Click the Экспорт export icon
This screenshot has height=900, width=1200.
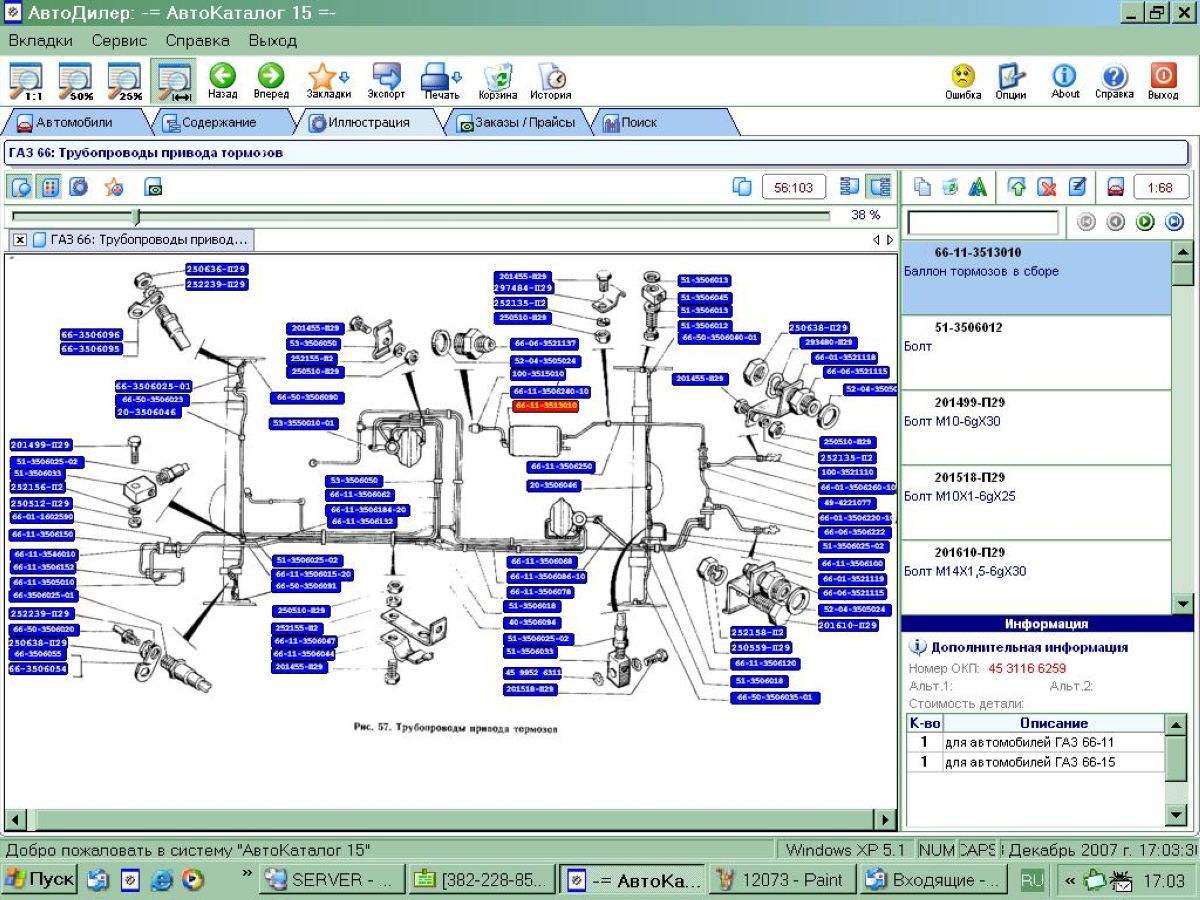[386, 81]
